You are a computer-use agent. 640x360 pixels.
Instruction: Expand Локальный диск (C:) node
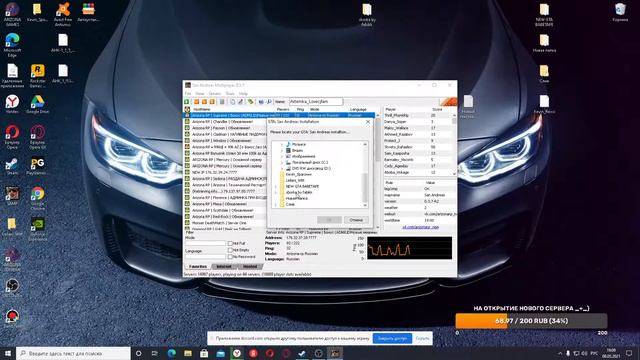click(x=282, y=162)
